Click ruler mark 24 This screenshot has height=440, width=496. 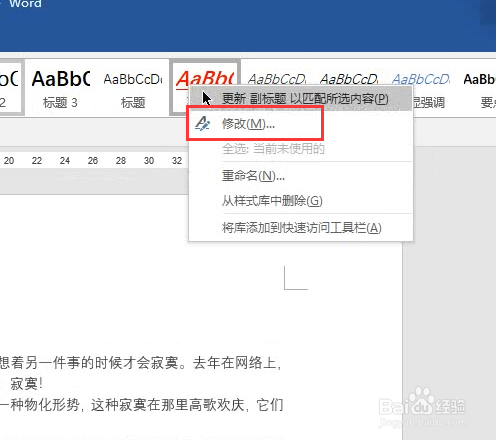coord(65,161)
